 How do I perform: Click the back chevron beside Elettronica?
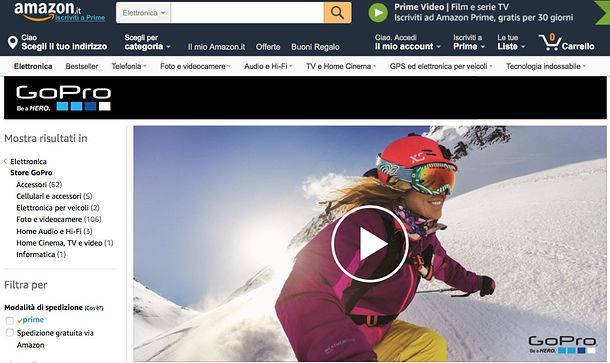5,161
